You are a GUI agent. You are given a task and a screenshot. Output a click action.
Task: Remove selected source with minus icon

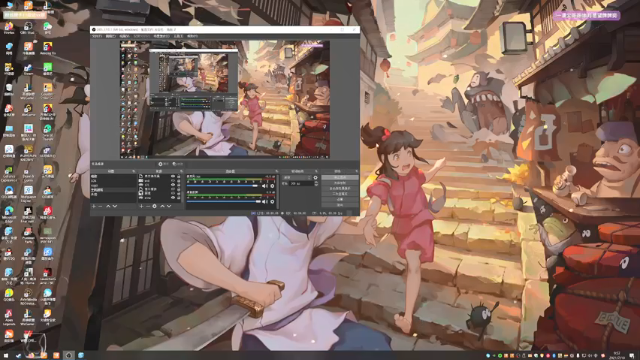click(148, 206)
